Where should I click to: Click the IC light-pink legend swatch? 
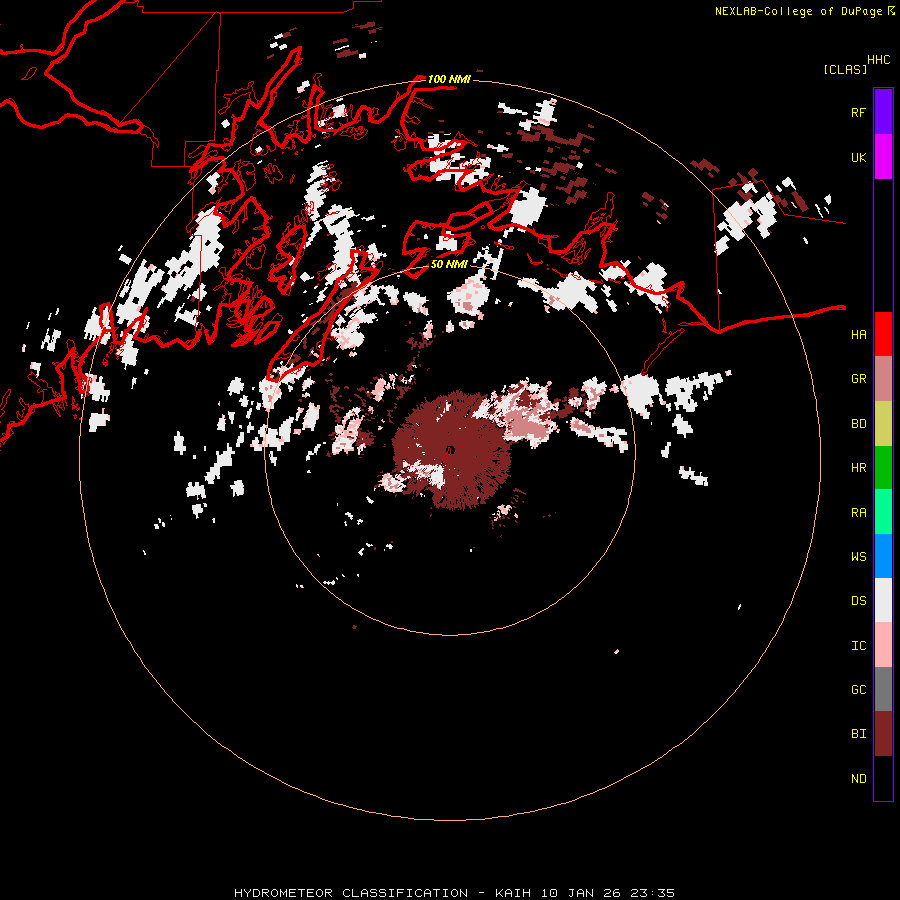pos(883,645)
